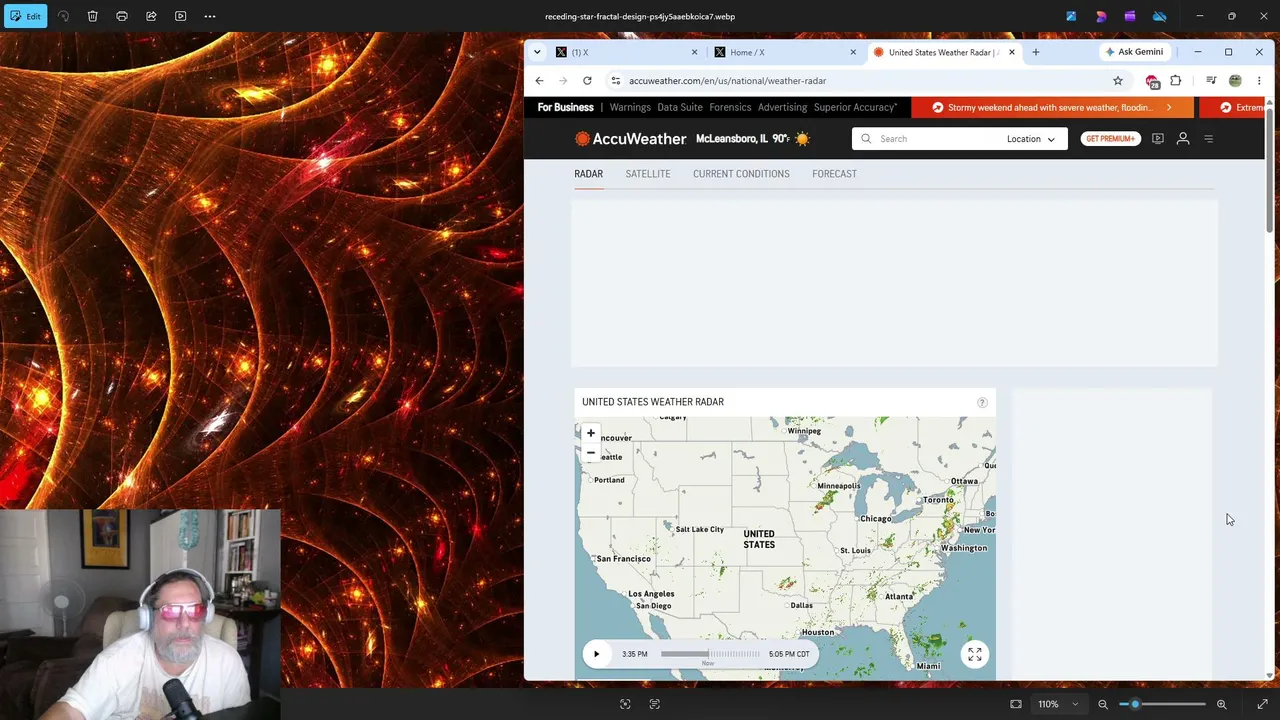This screenshot has height=720, width=1280.
Task: Delete the image with the trash icon
Action: 92,16
